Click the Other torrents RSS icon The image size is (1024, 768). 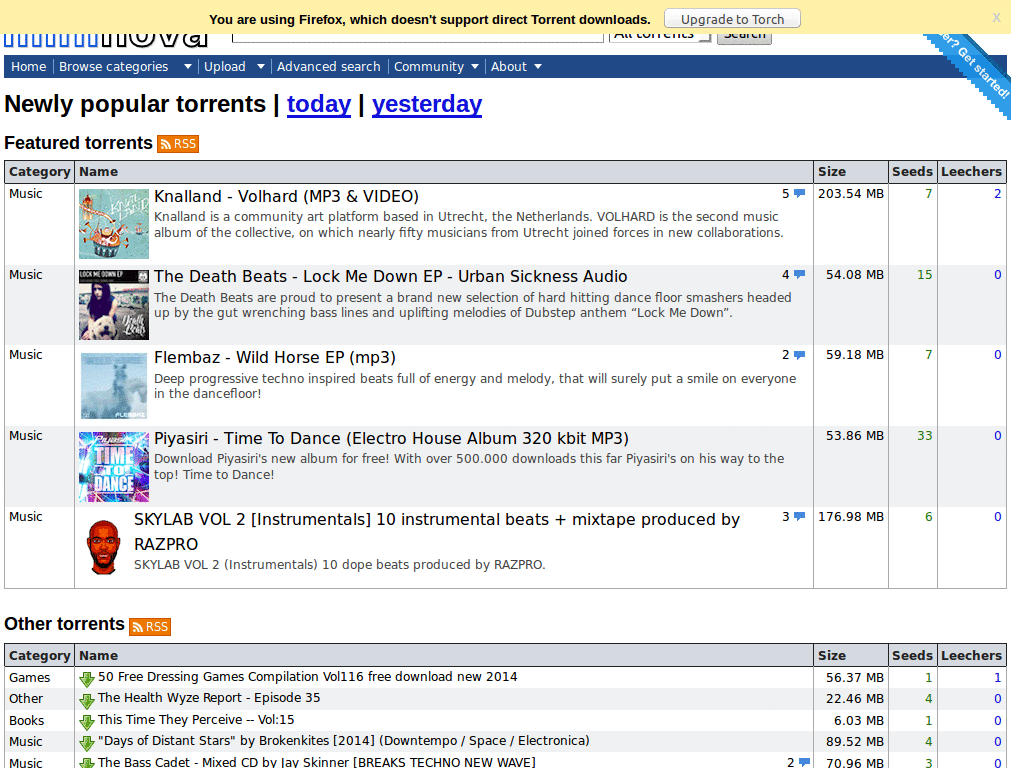point(150,626)
